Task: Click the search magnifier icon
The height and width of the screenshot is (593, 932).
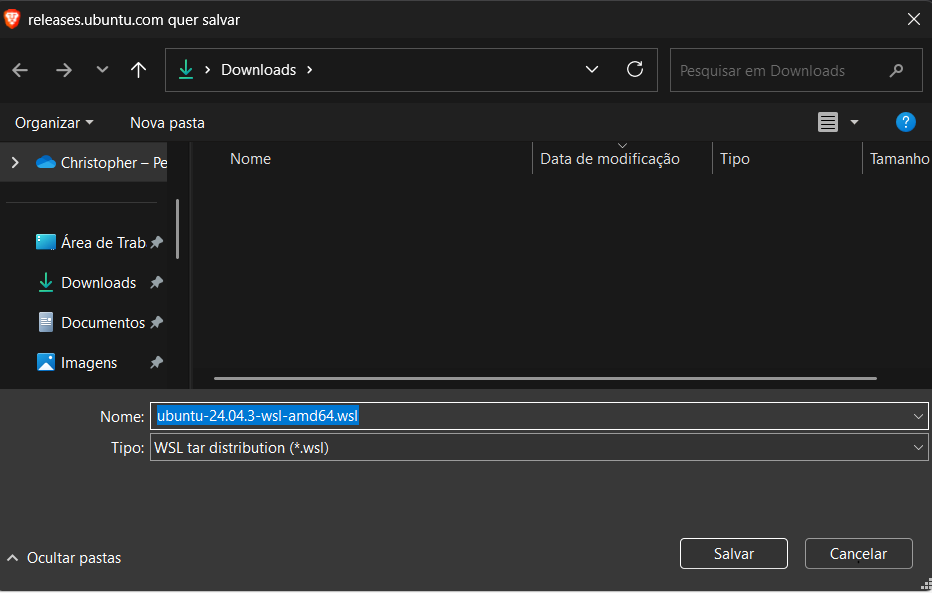Action: tap(897, 71)
